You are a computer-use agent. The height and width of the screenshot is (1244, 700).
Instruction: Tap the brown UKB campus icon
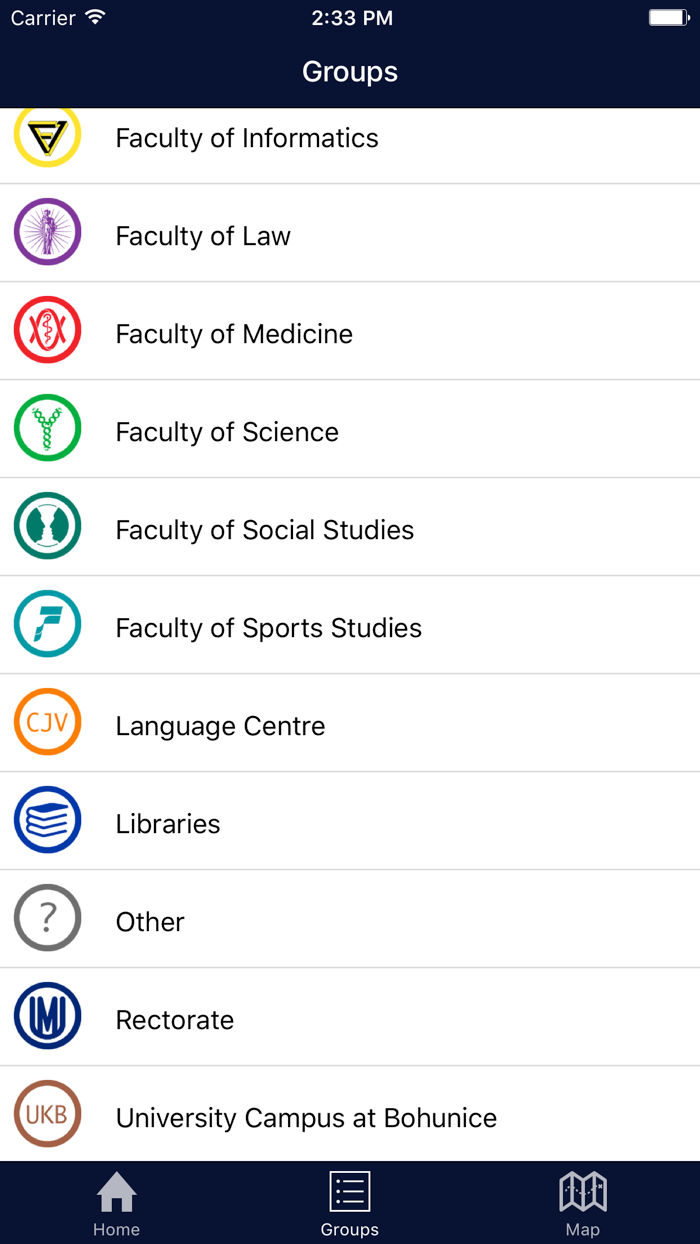click(x=47, y=1114)
